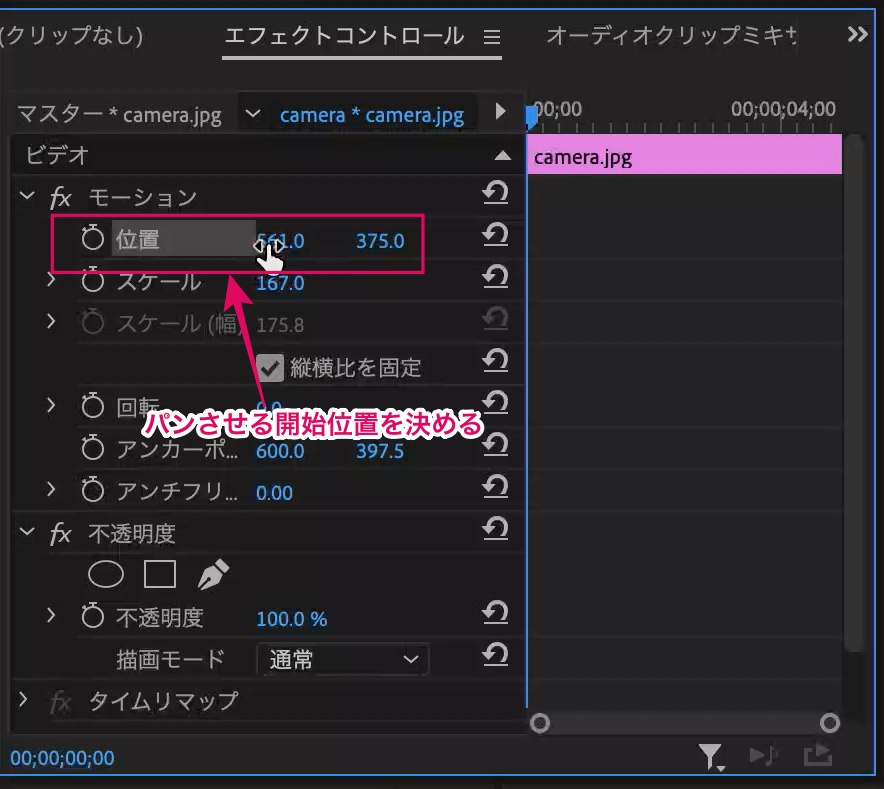Click the 397.5 anchor point Y value
The image size is (884, 789).
coord(380,451)
